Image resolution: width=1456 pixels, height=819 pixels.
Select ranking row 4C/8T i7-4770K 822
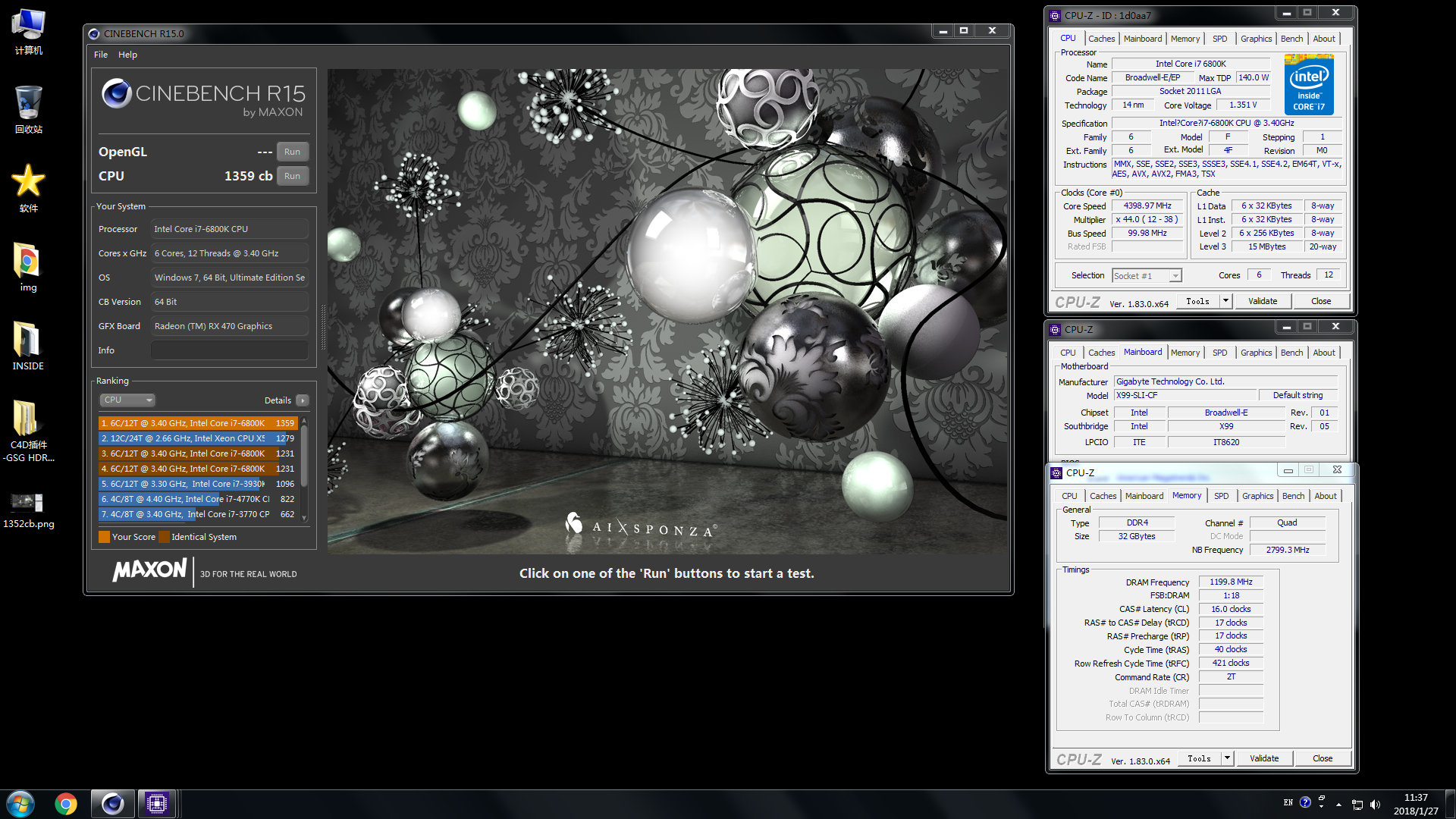coord(198,499)
